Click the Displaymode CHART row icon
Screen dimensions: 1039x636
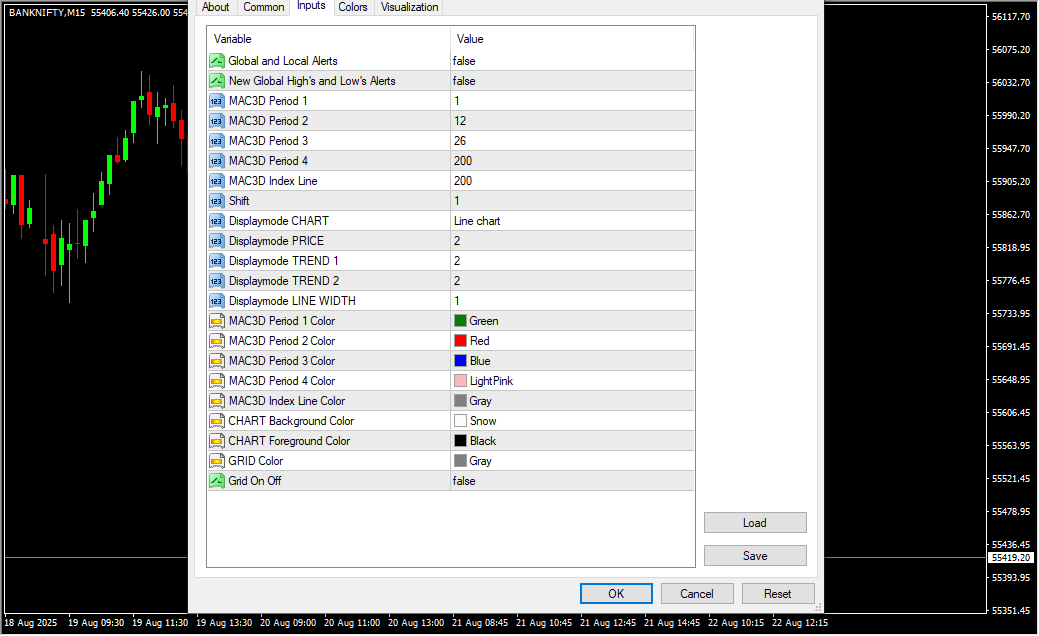click(x=217, y=221)
